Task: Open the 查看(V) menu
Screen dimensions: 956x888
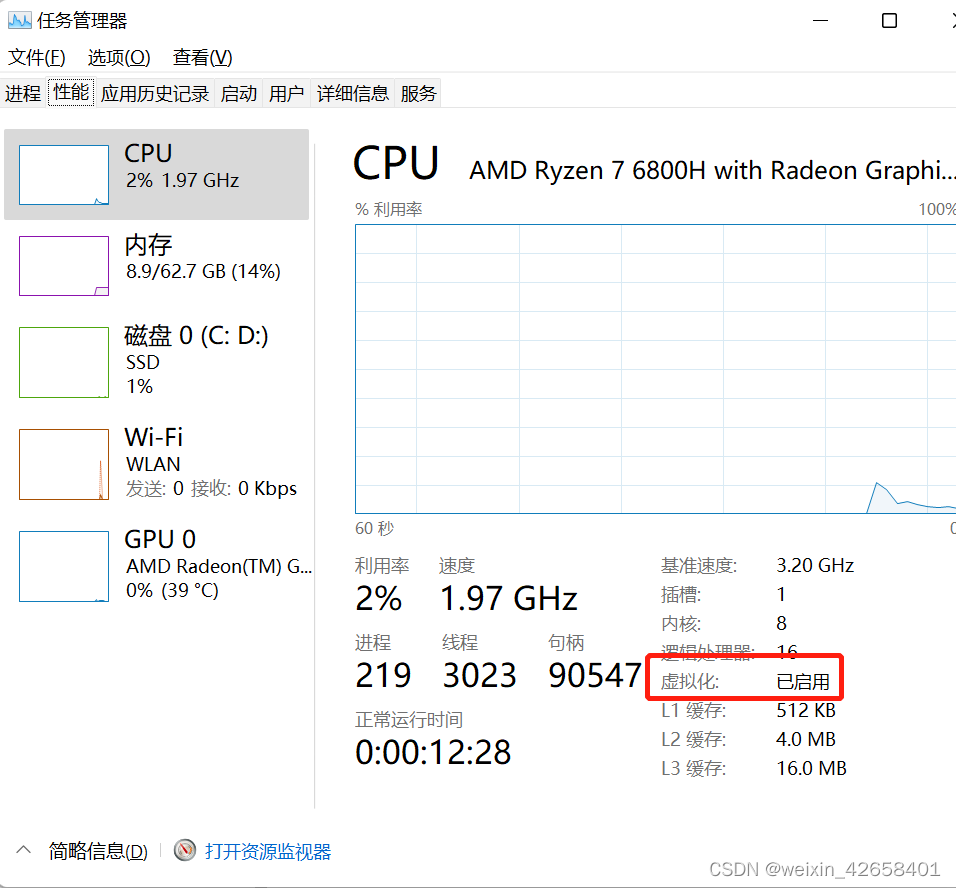Action: coord(202,57)
